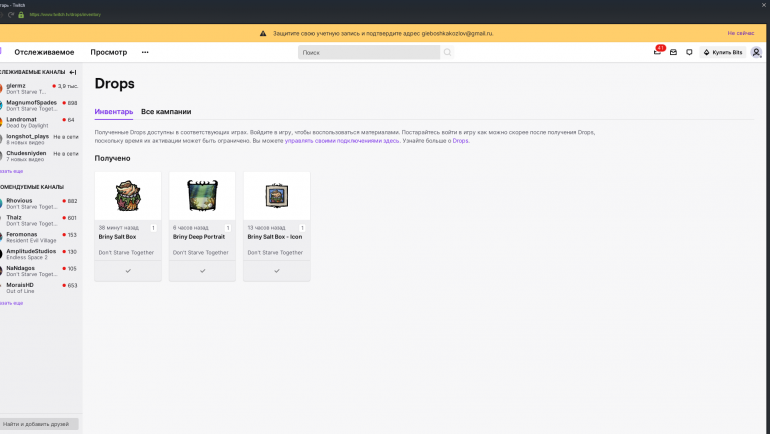The height and width of the screenshot is (434, 770).
Task: Click Найти и добавить друзей field
Action: (39, 424)
